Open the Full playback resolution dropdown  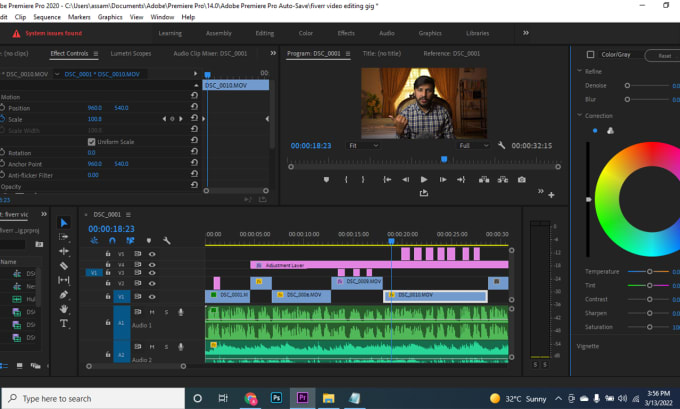click(474, 146)
